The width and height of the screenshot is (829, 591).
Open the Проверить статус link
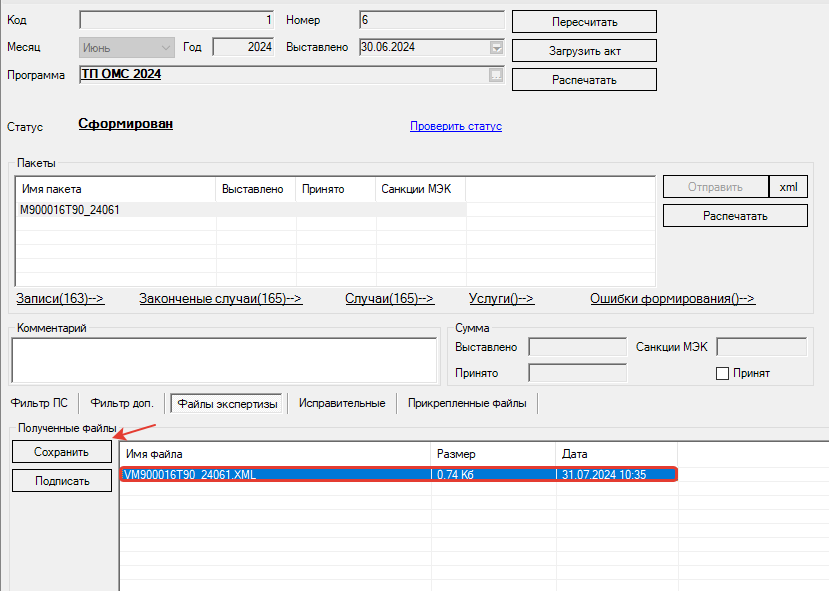[455, 126]
